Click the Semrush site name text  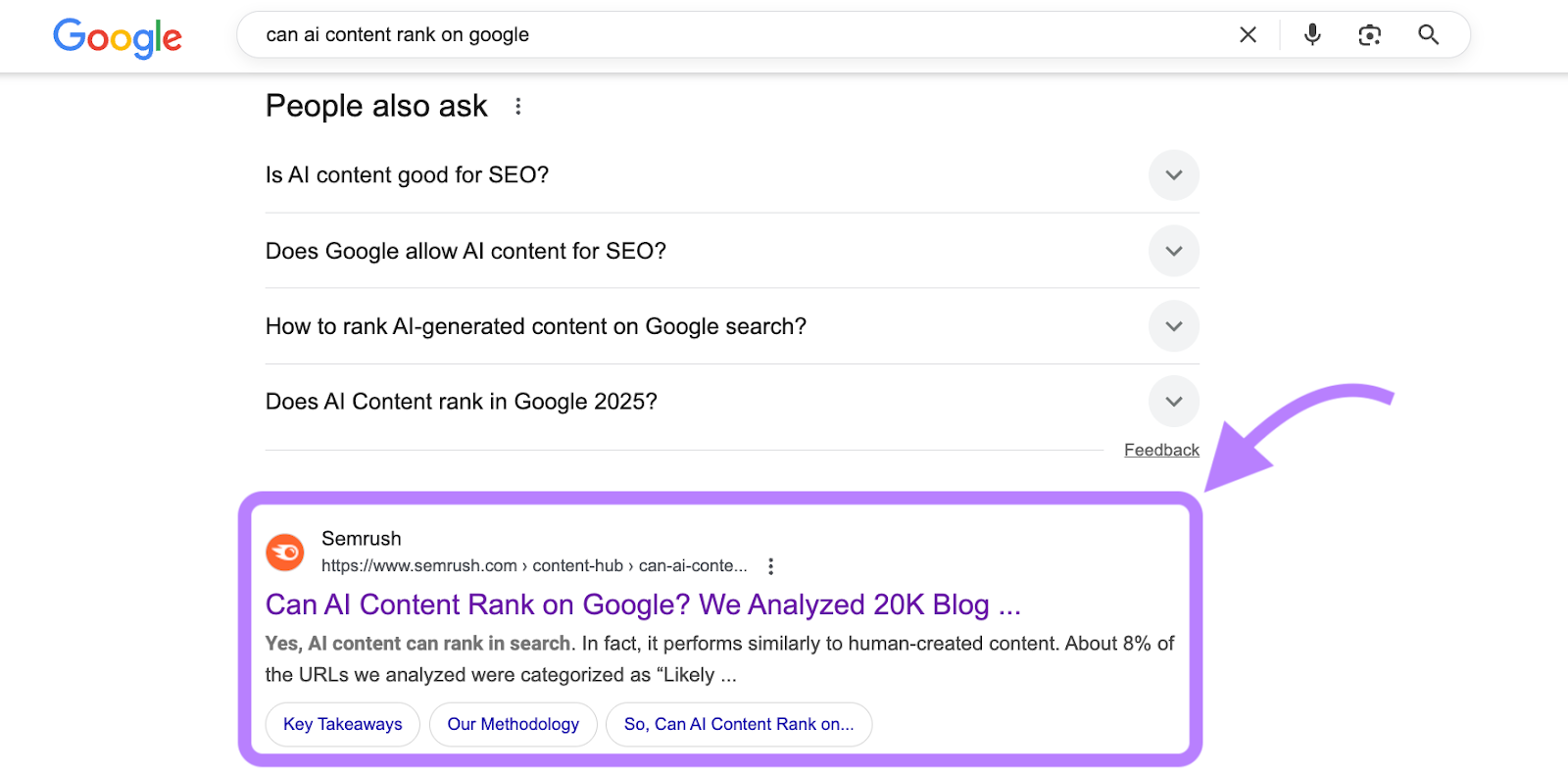tap(362, 539)
